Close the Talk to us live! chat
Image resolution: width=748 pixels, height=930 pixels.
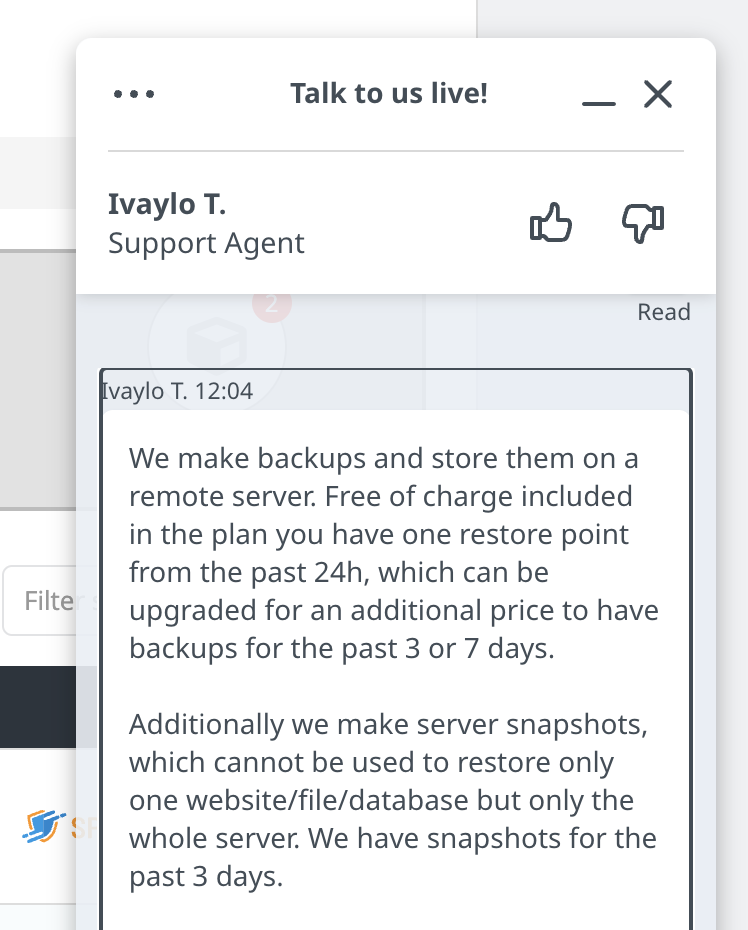pyautogui.click(x=658, y=94)
